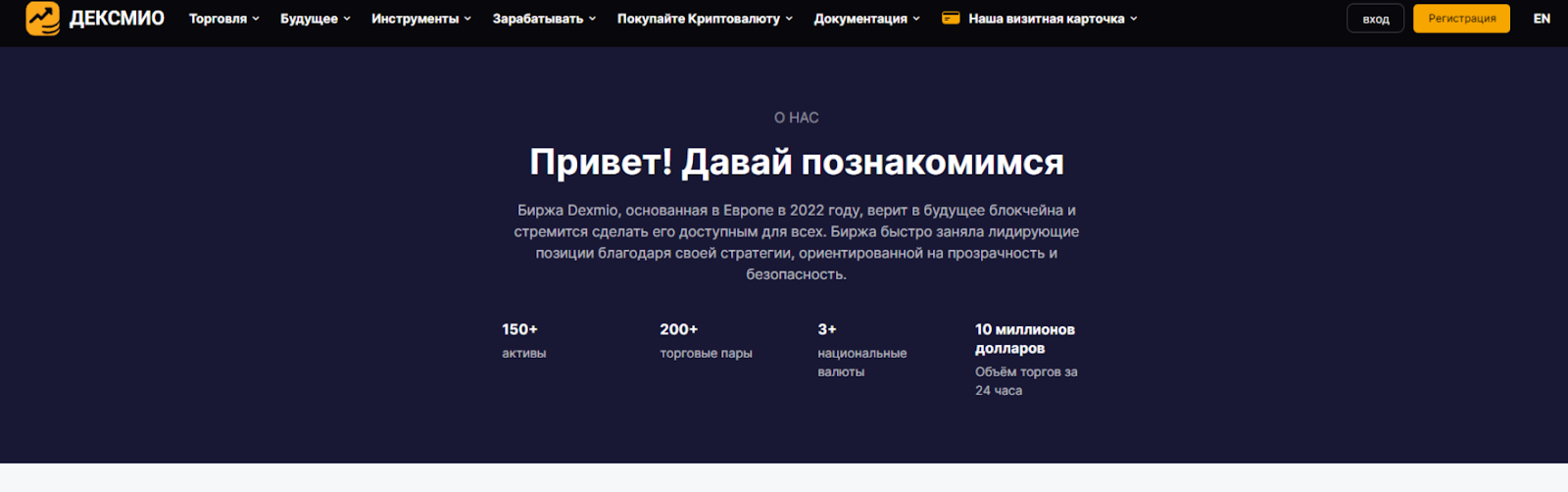Switch language with the EN selector
Viewport: 1568px width, 492px height.
(x=1542, y=19)
